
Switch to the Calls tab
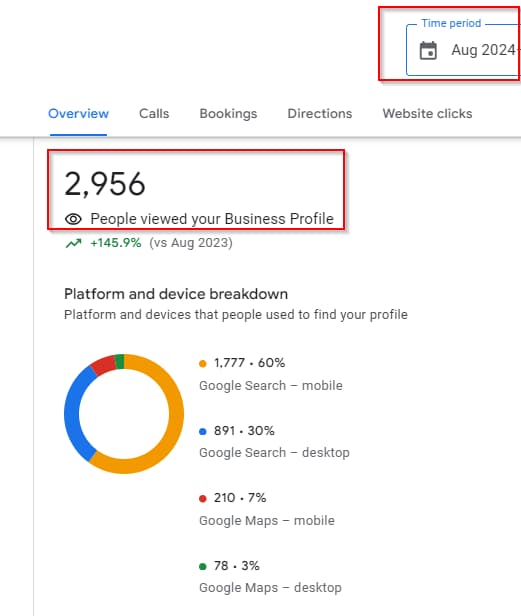(154, 114)
